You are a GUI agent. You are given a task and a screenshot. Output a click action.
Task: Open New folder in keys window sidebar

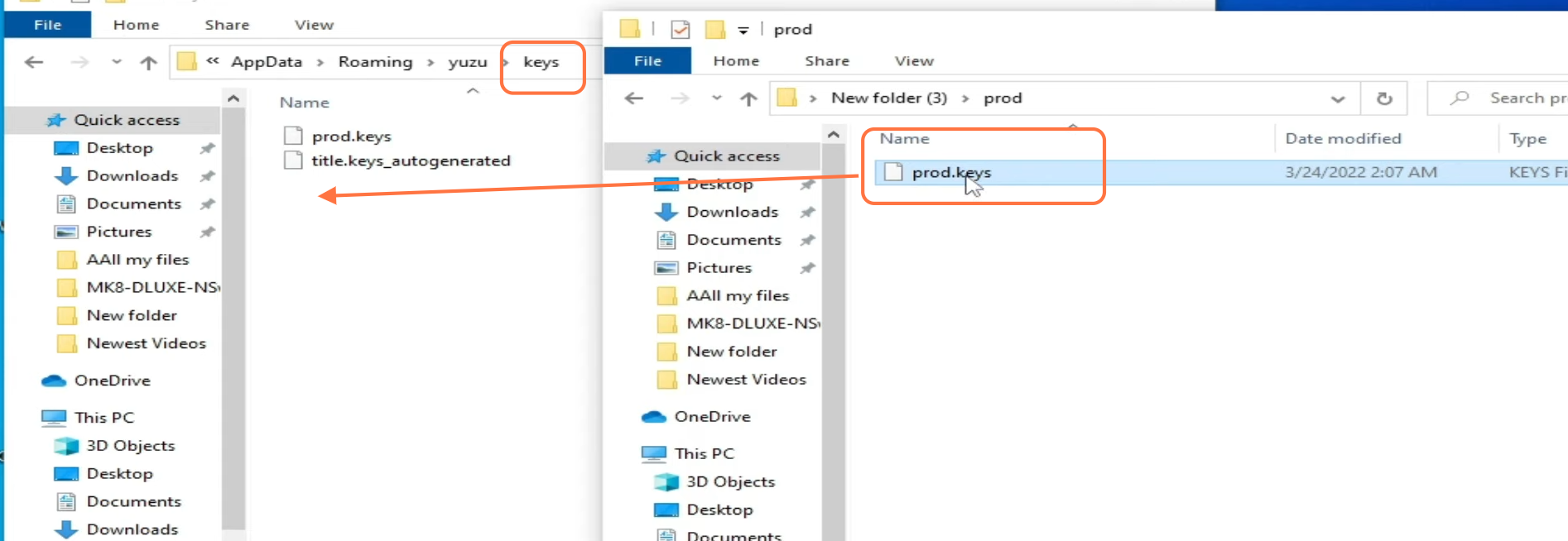coord(132,316)
